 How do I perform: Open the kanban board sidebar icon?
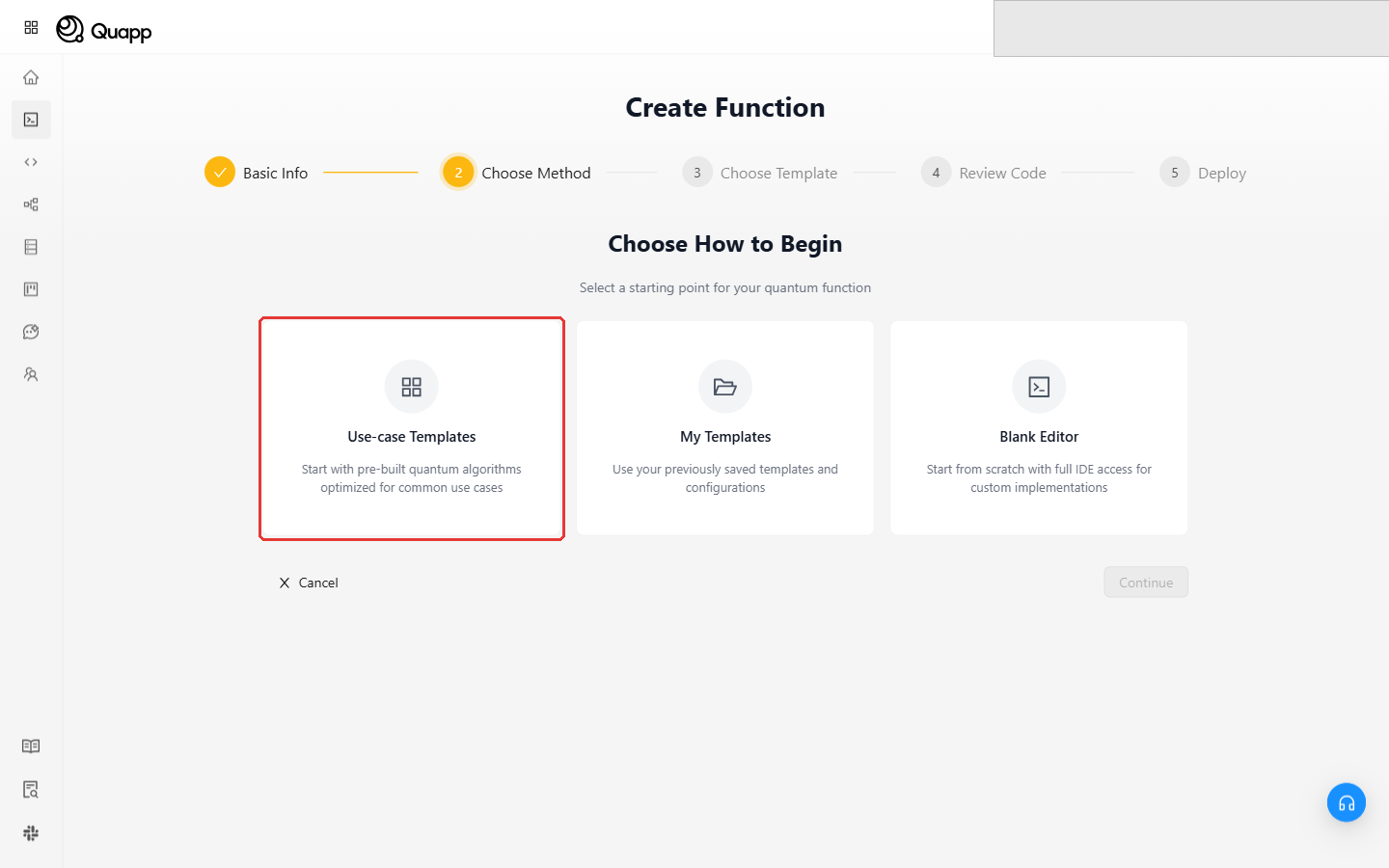(31, 289)
